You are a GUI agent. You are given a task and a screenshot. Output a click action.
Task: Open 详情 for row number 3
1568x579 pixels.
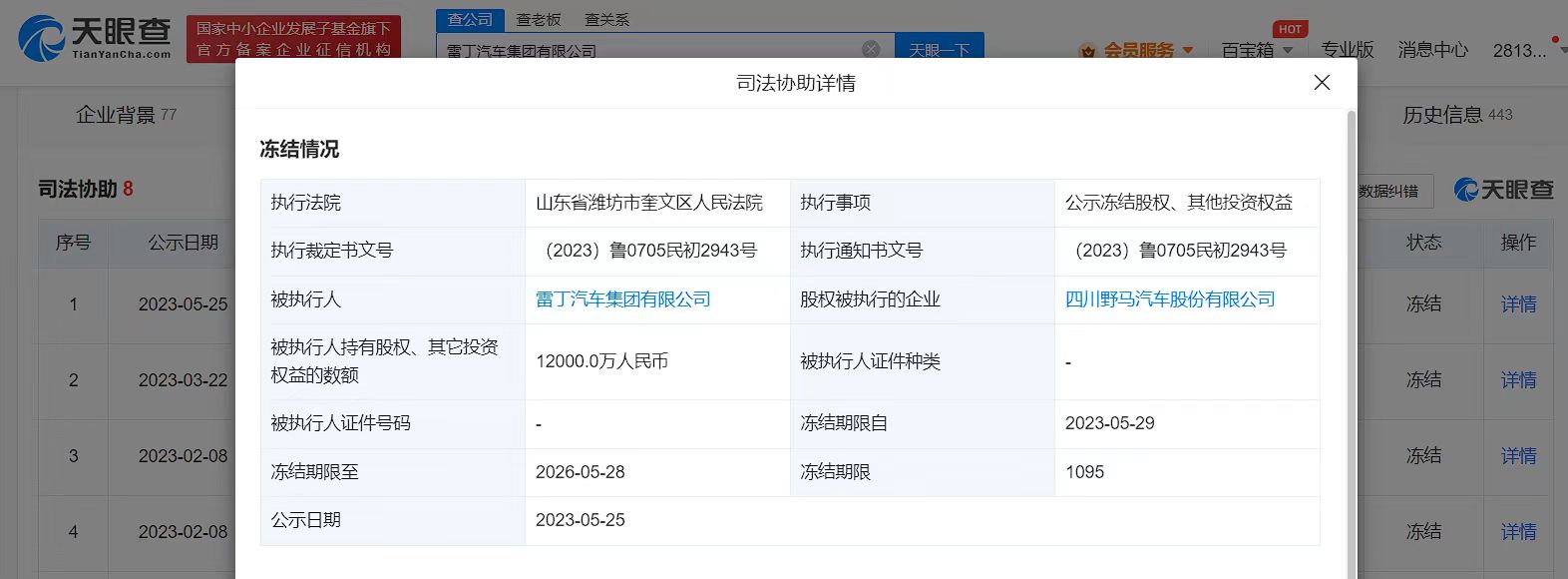pyautogui.click(x=1518, y=456)
